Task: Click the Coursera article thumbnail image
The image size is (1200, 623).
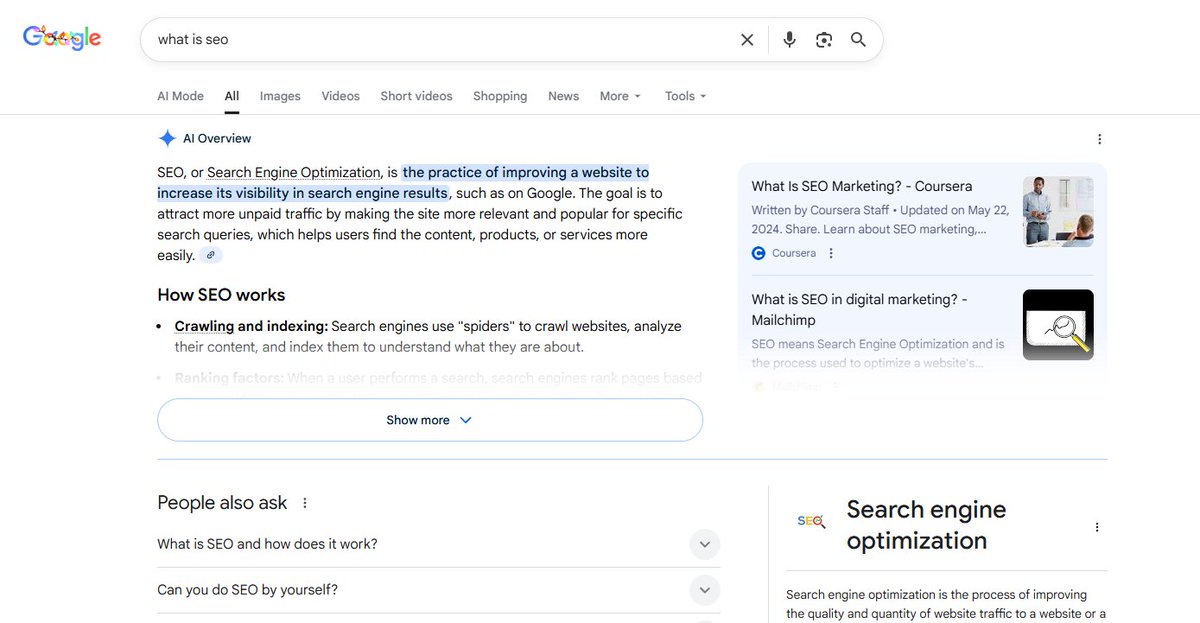Action: tap(1058, 211)
